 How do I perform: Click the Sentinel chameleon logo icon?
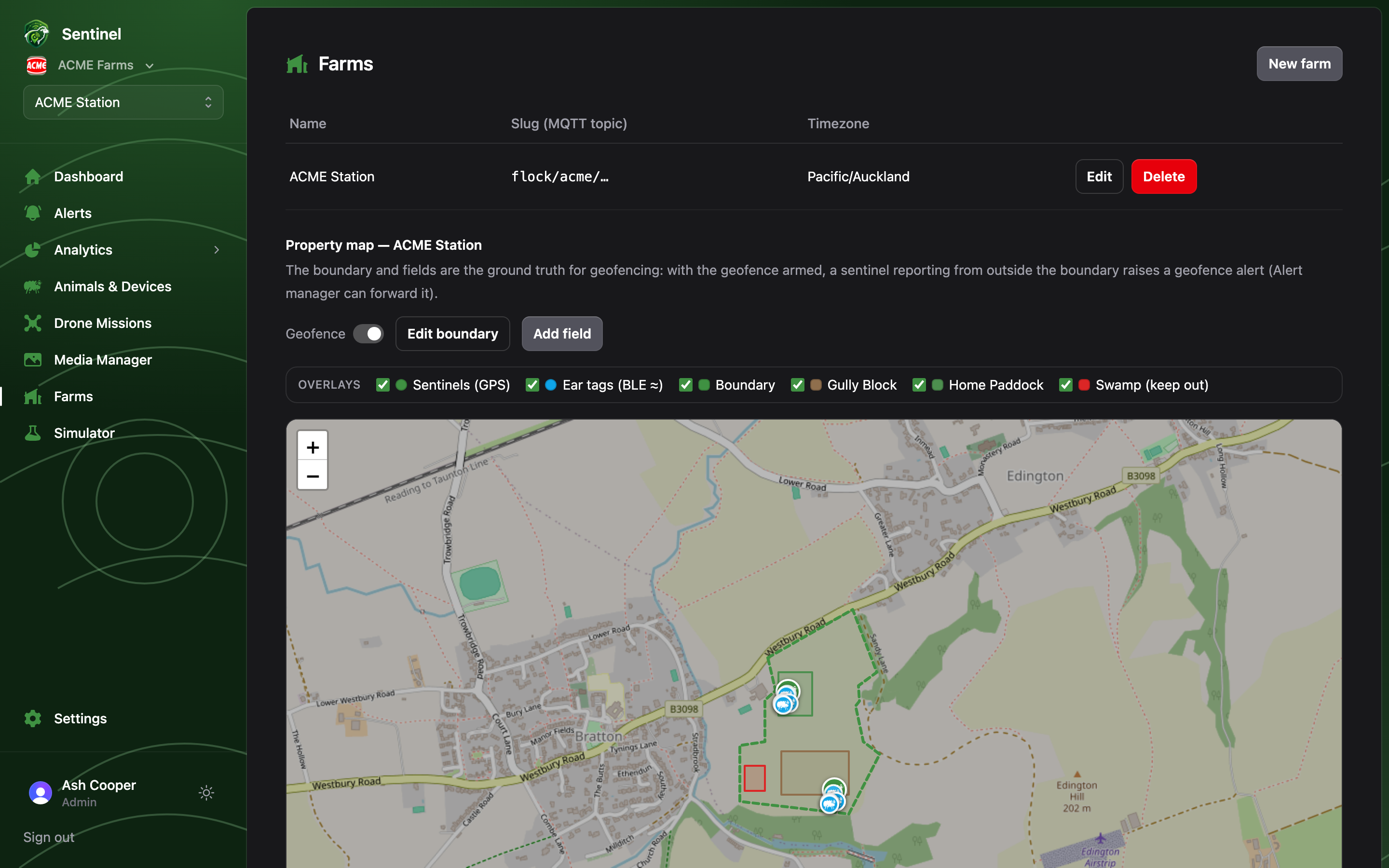coord(37,33)
